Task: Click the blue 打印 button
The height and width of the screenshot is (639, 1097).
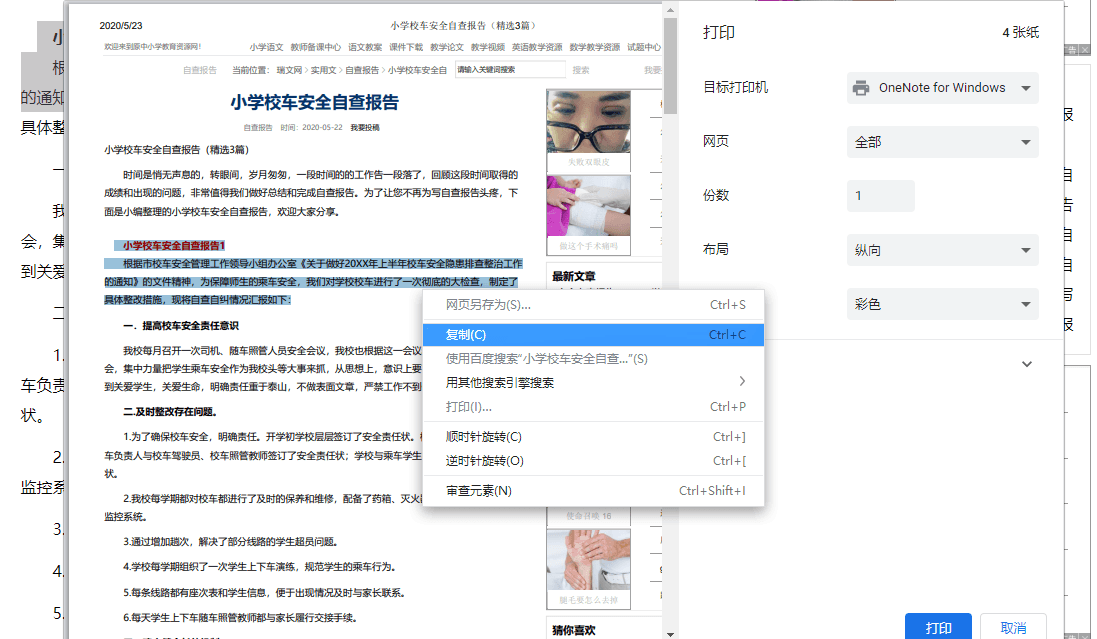Action: [x=938, y=627]
